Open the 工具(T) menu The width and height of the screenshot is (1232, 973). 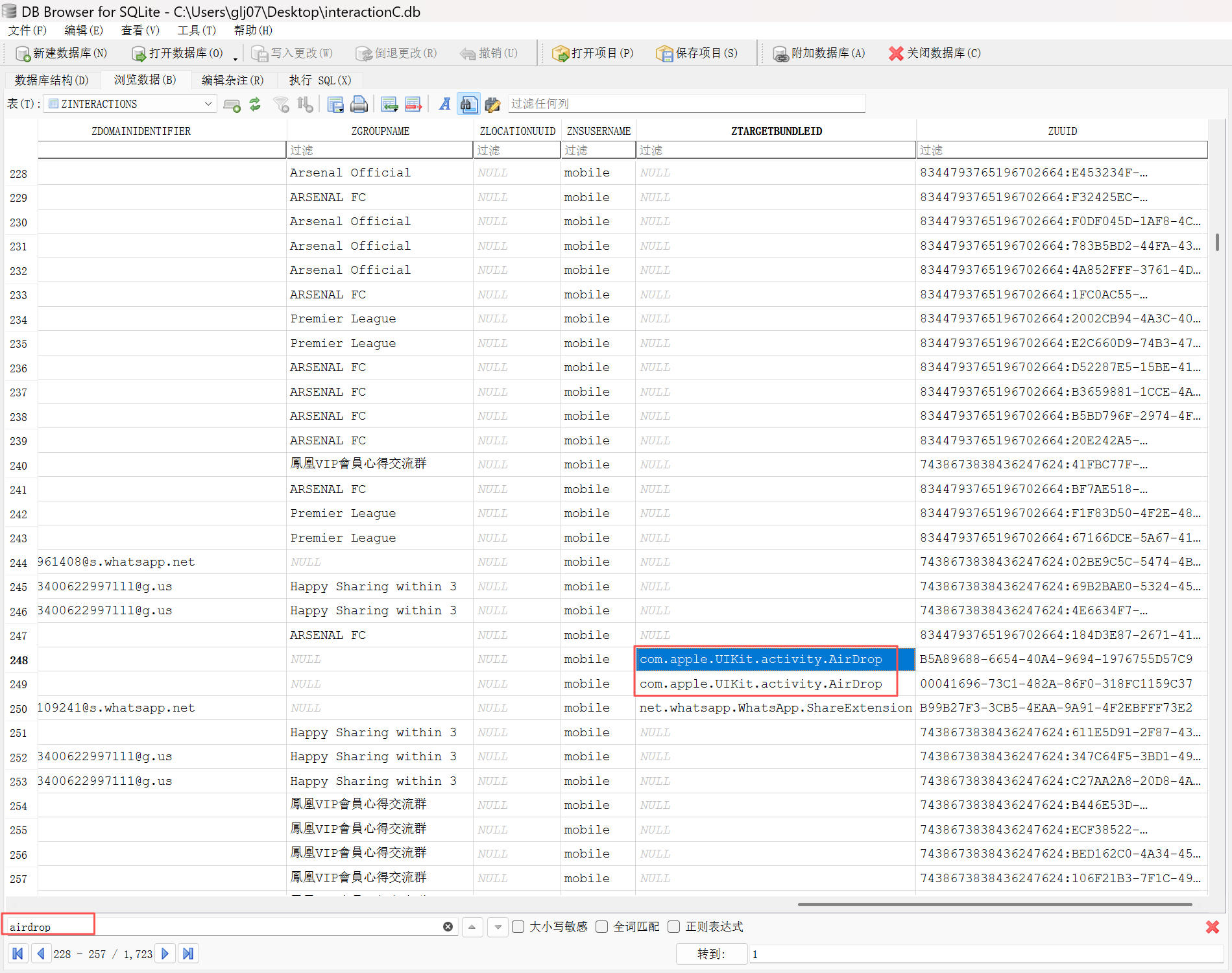[196, 30]
